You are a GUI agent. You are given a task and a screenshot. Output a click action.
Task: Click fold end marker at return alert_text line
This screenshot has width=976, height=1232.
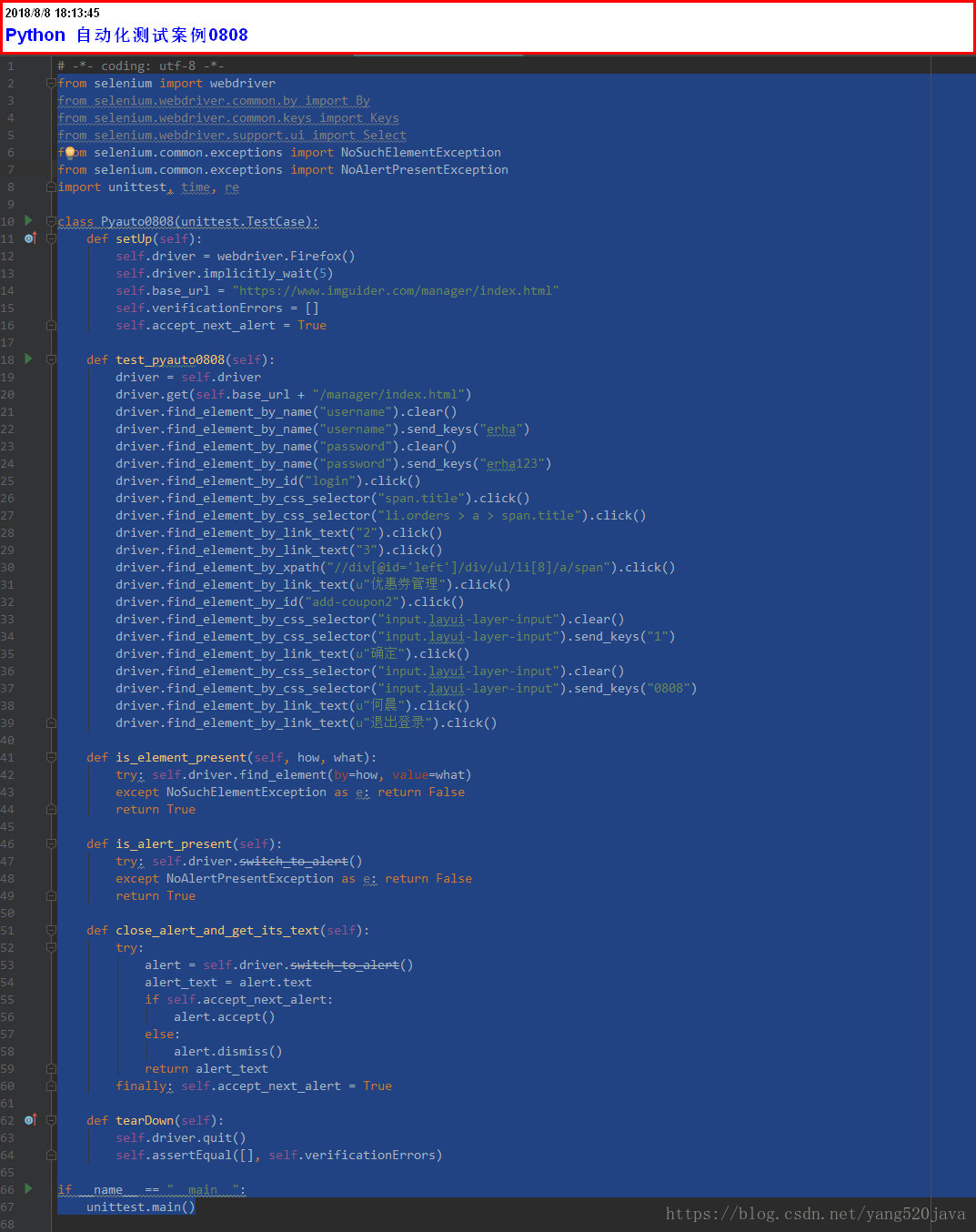click(x=51, y=1068)
